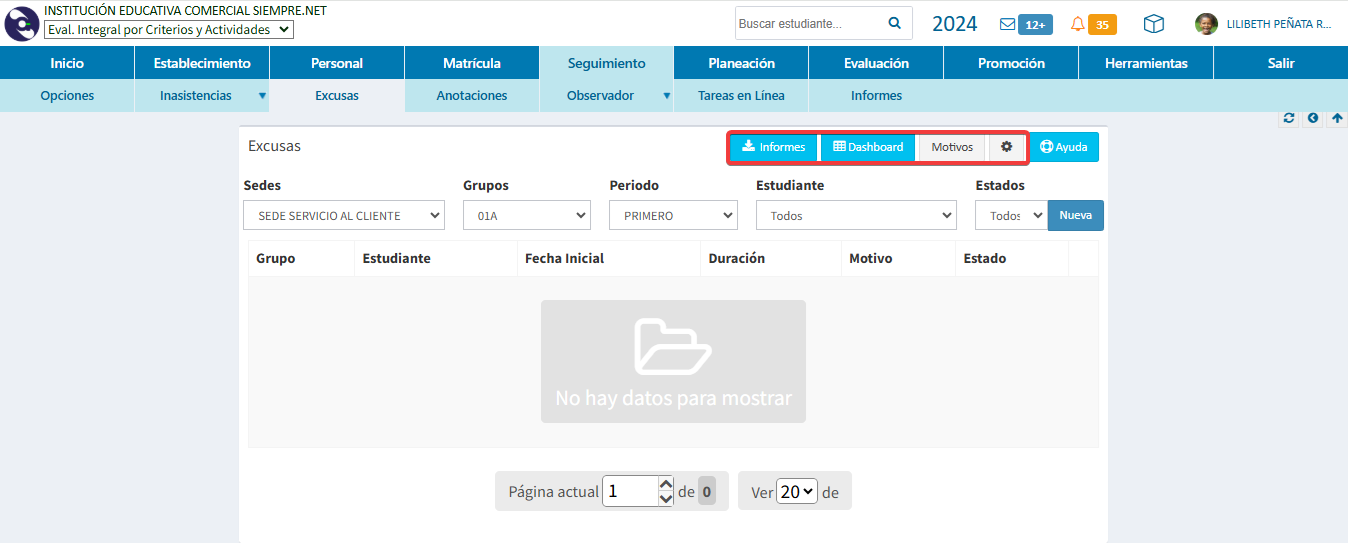The width and height of the screenshot is (1348, 543).
Task: Switch to the Opciones tab
Action: (67, 96)
